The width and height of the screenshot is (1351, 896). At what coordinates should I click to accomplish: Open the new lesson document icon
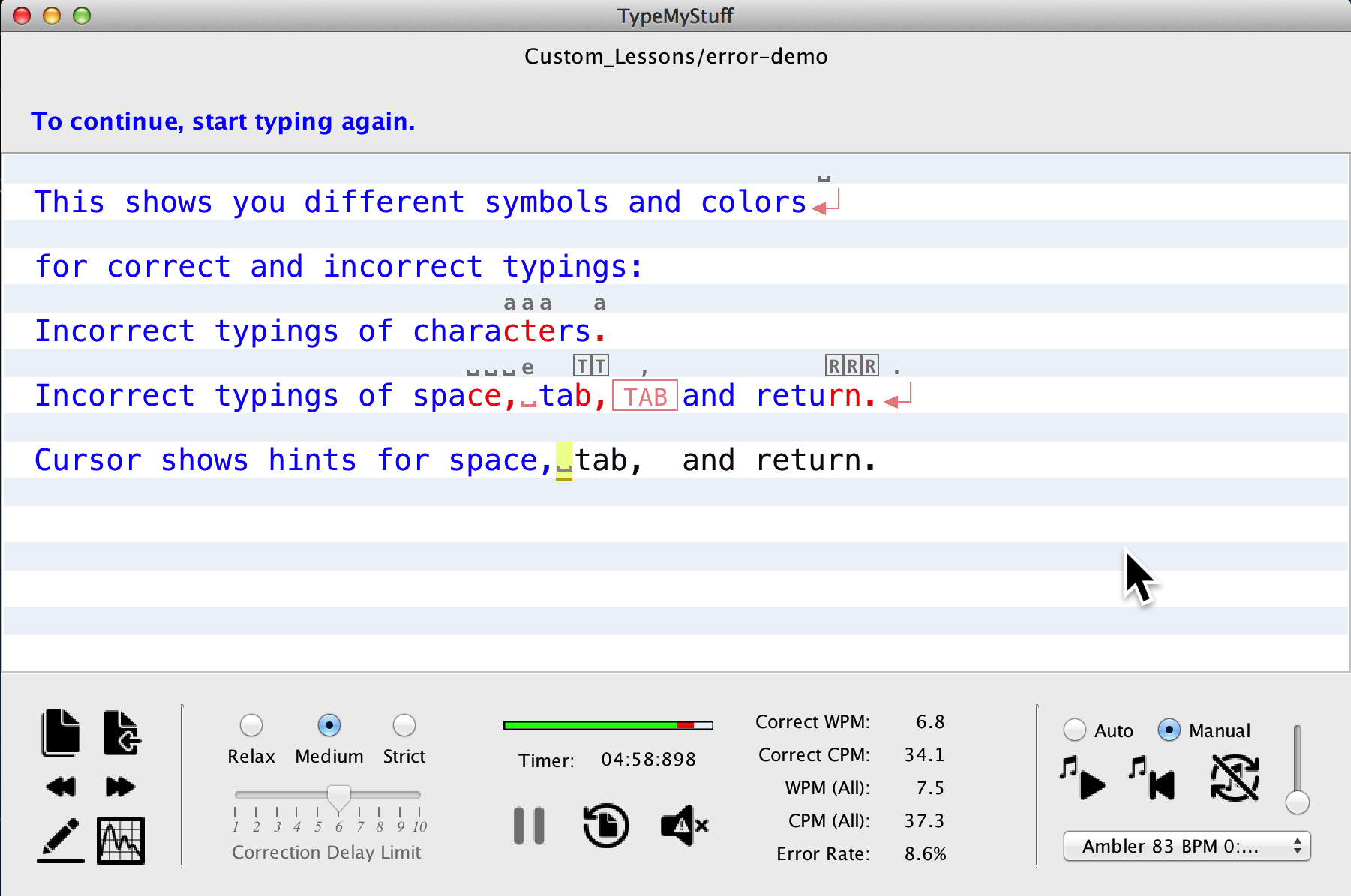pos(61,731)
